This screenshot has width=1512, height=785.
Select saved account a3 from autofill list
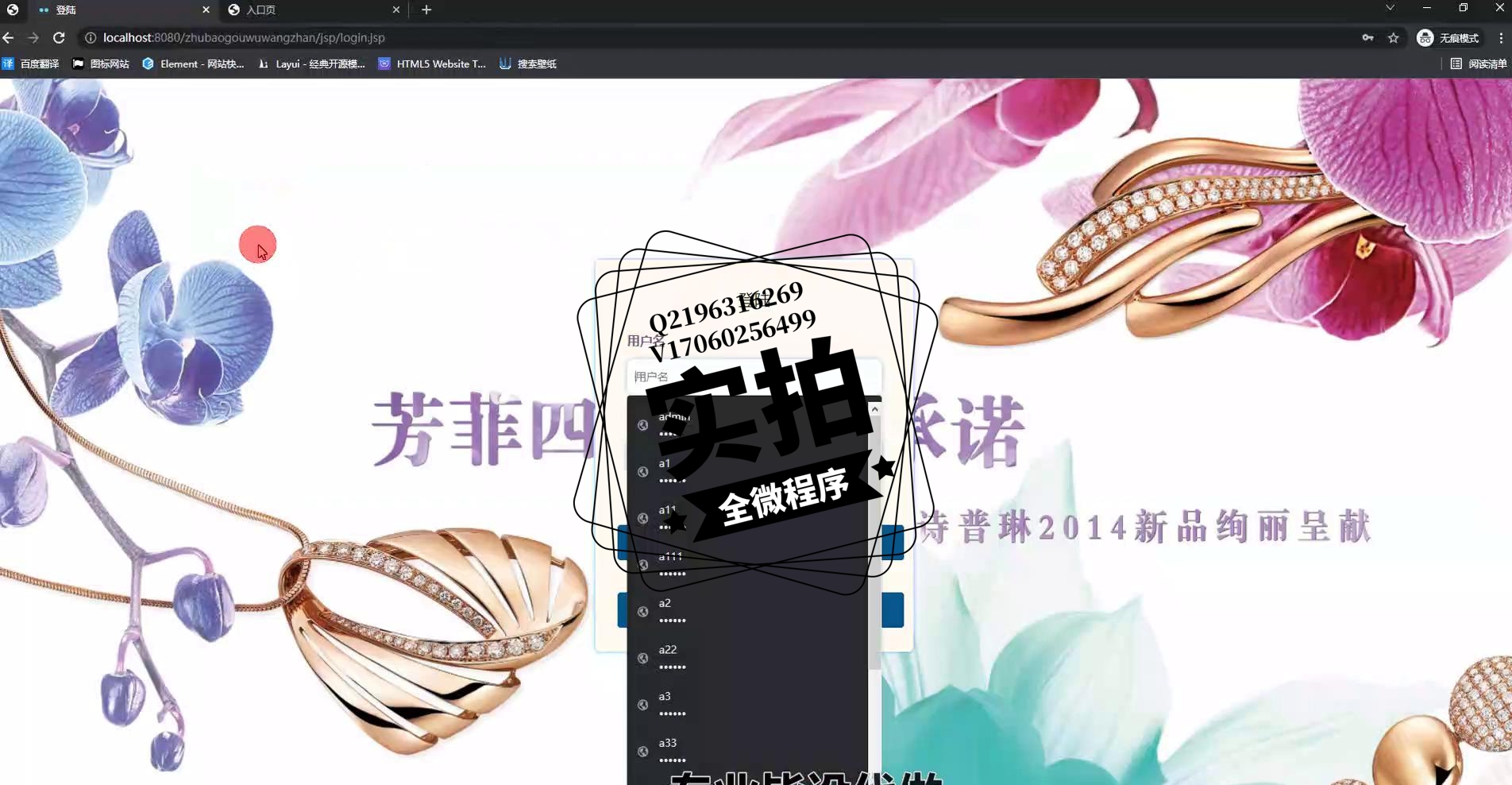(746, 705)
